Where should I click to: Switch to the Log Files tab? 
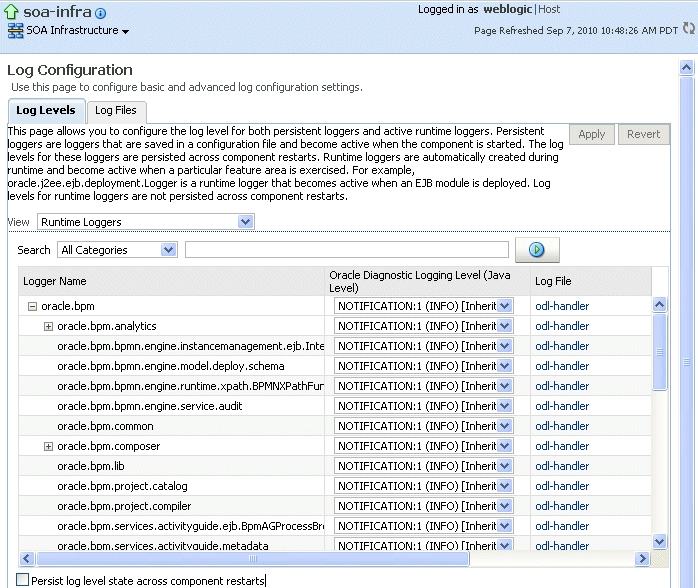pos(116,110)
